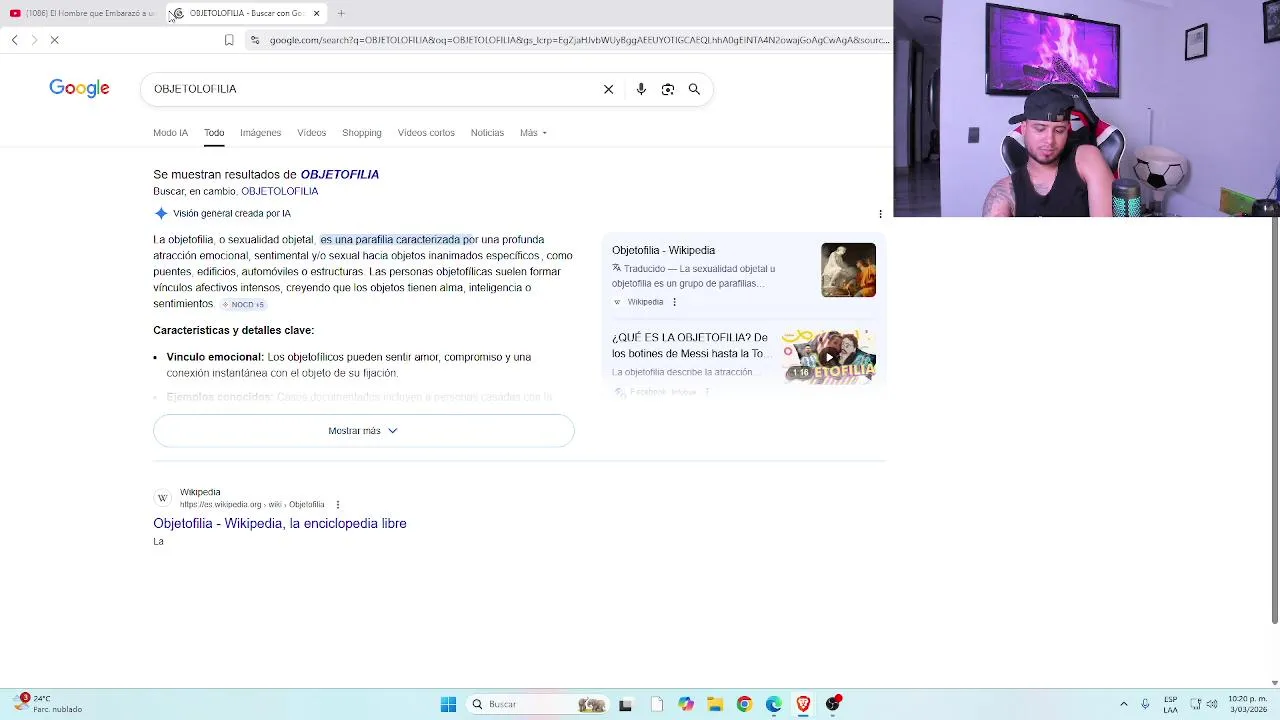1280x720 pixels.
Task: Click 'Características y detalles clave:' heading
Action: 233,330
